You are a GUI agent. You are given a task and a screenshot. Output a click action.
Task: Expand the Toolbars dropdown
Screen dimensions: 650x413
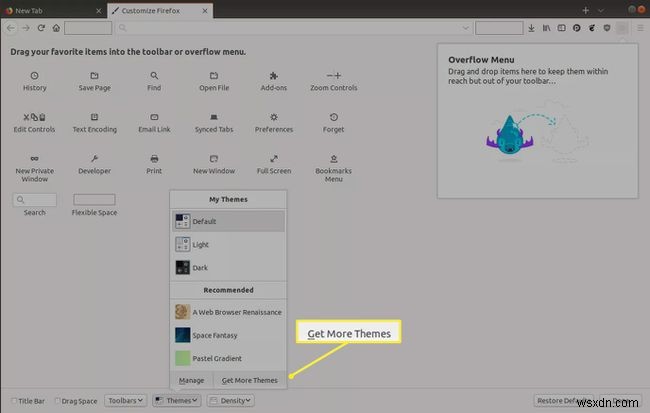tap(126, 401)
